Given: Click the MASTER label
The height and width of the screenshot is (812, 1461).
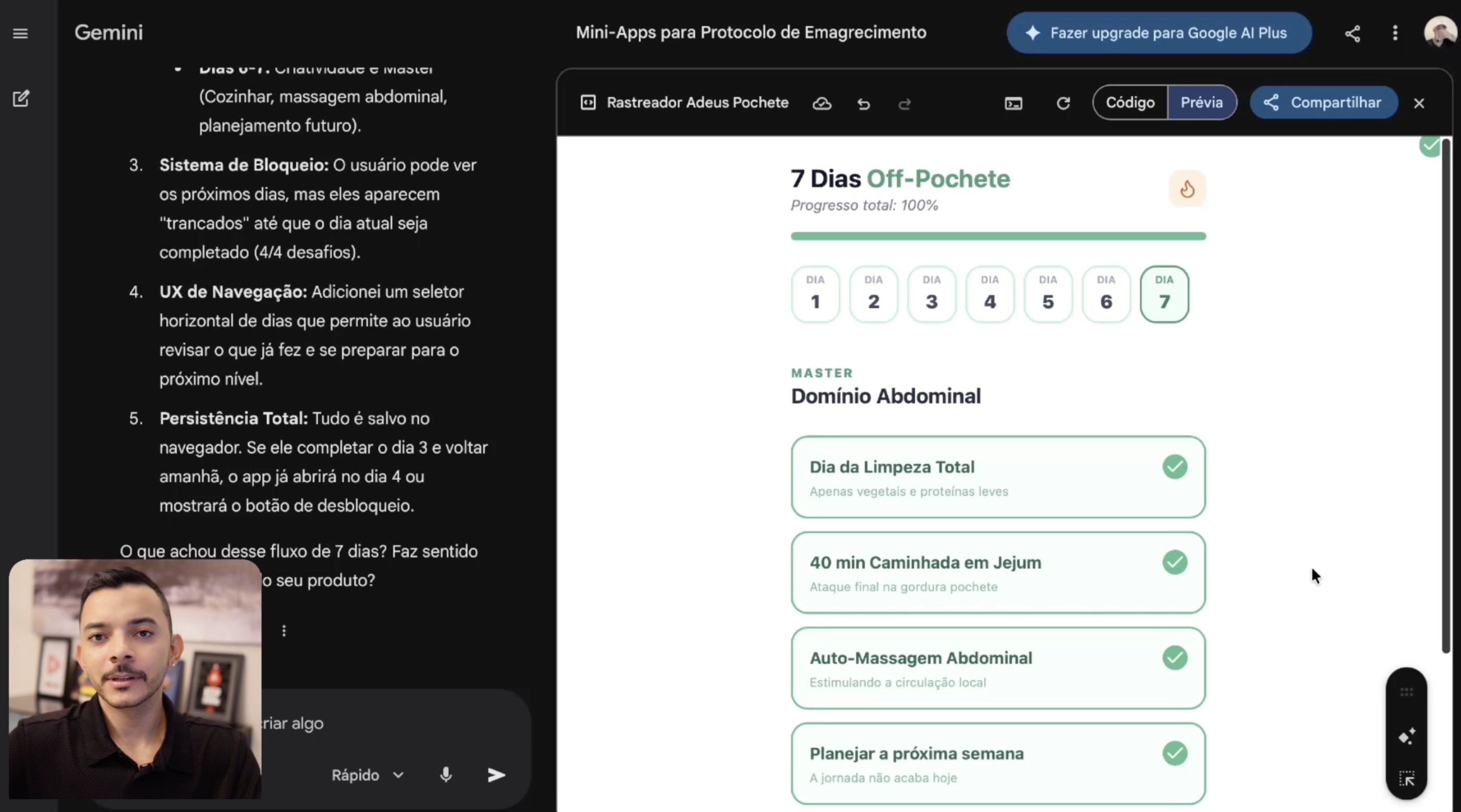Looking at the screenshot, I should (822, 373).
